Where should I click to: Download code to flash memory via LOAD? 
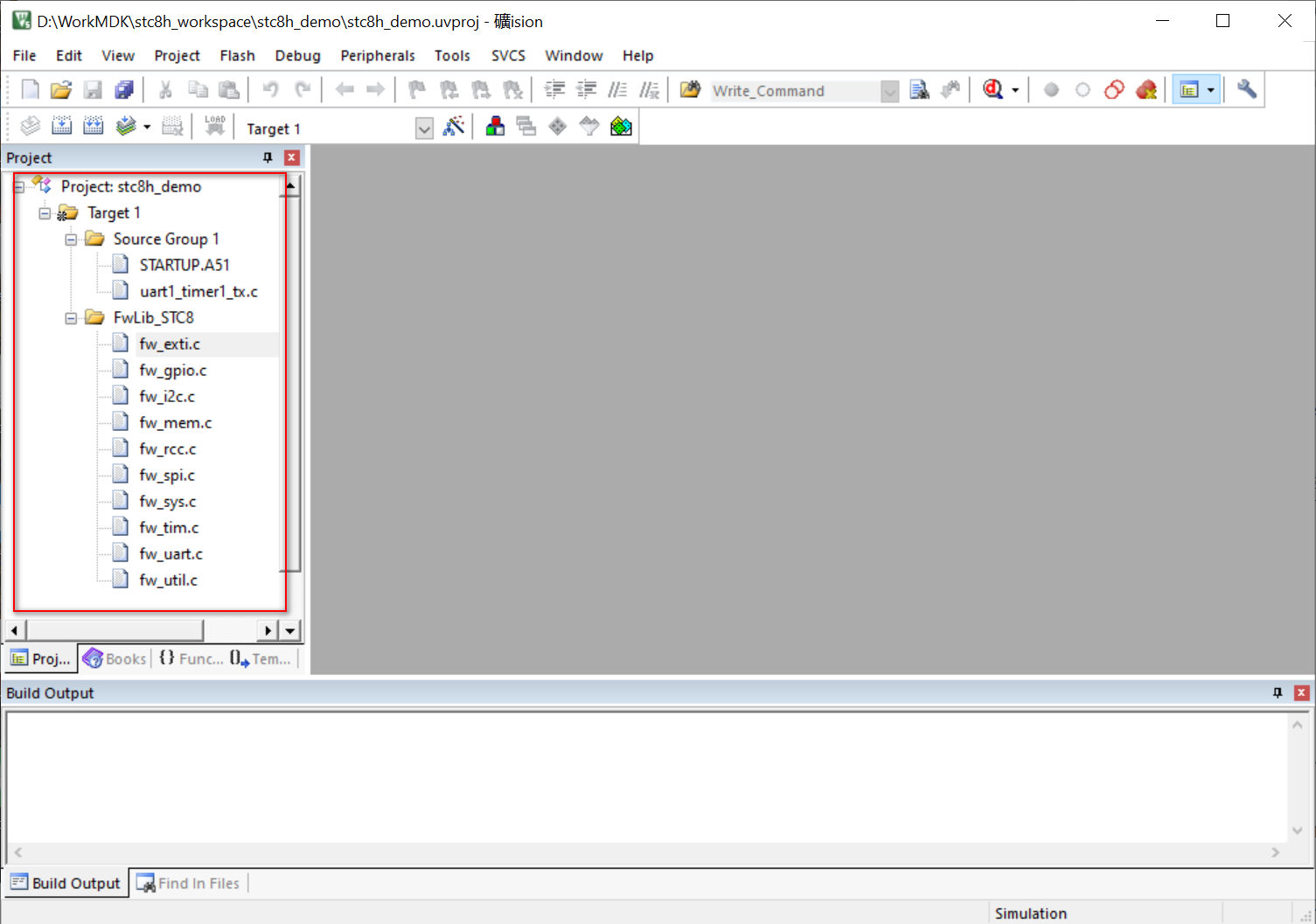tap(215, 125)
